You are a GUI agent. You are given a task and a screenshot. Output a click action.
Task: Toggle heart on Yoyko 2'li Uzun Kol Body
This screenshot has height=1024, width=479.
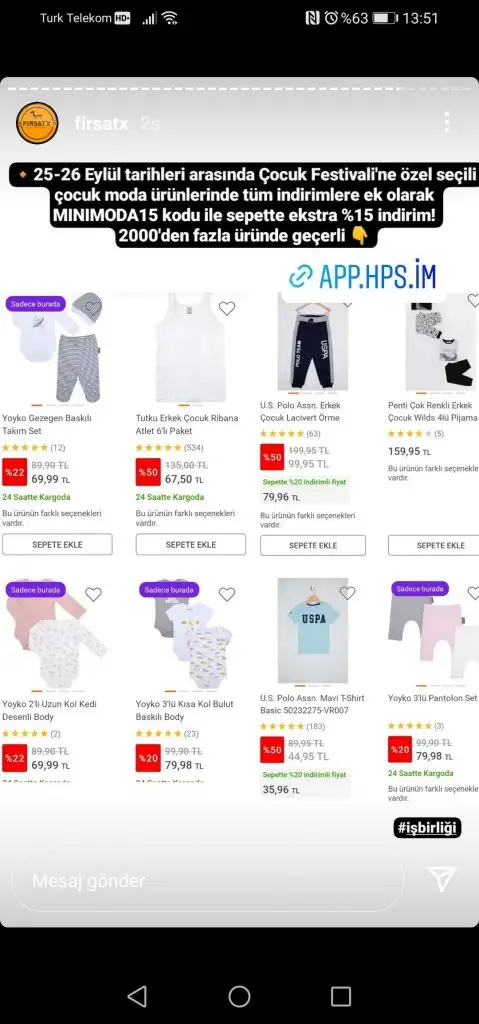coord(93,594)
